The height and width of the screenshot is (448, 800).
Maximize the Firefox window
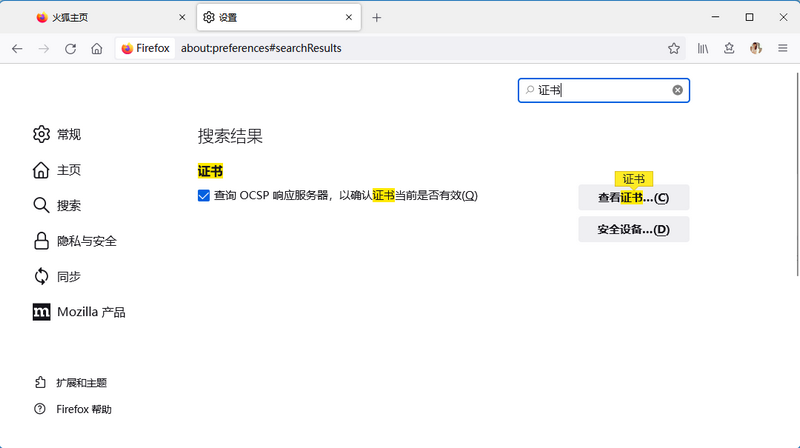(x=749, y=17)
